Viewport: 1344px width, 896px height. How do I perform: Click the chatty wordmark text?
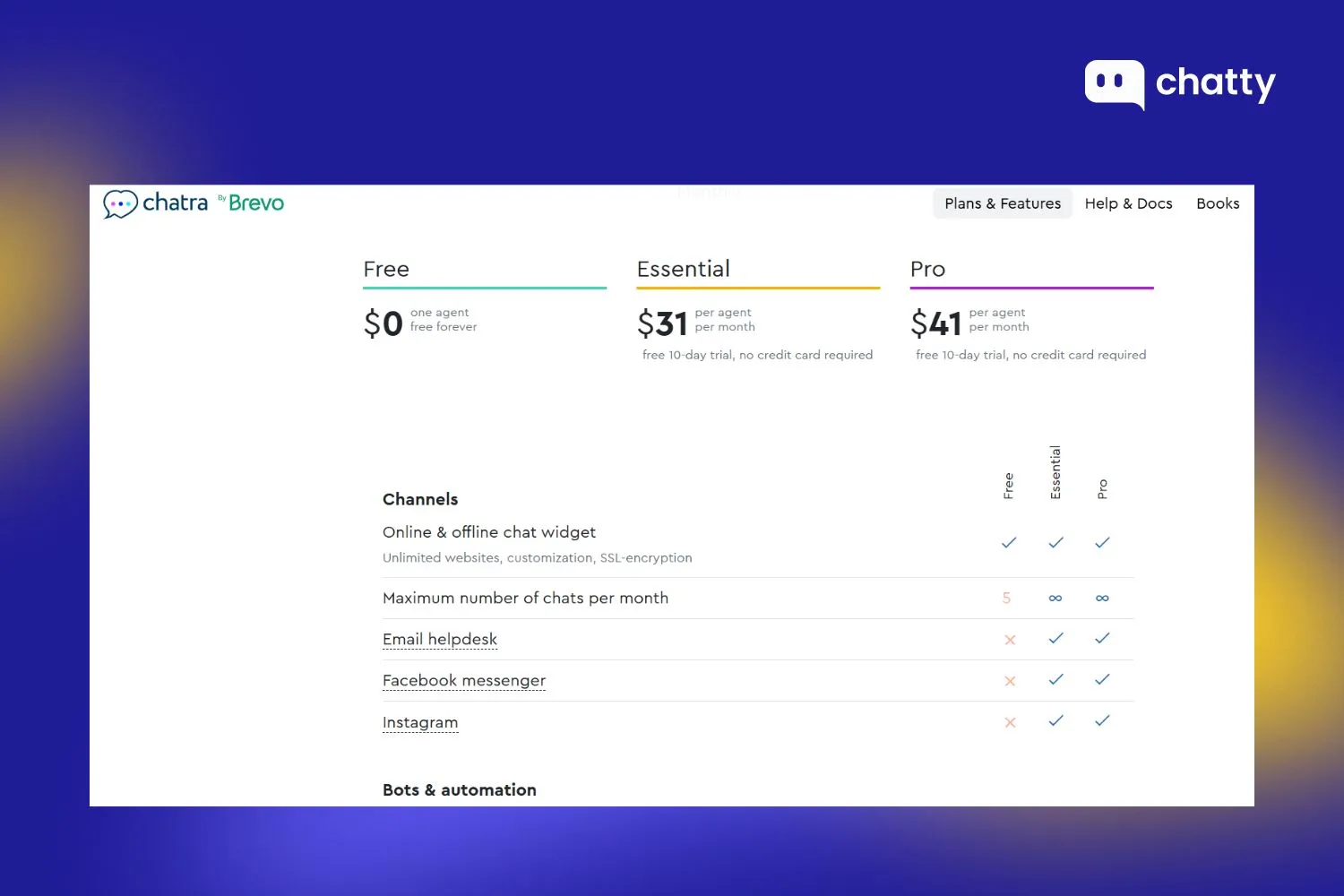(x=1216, y=84)
